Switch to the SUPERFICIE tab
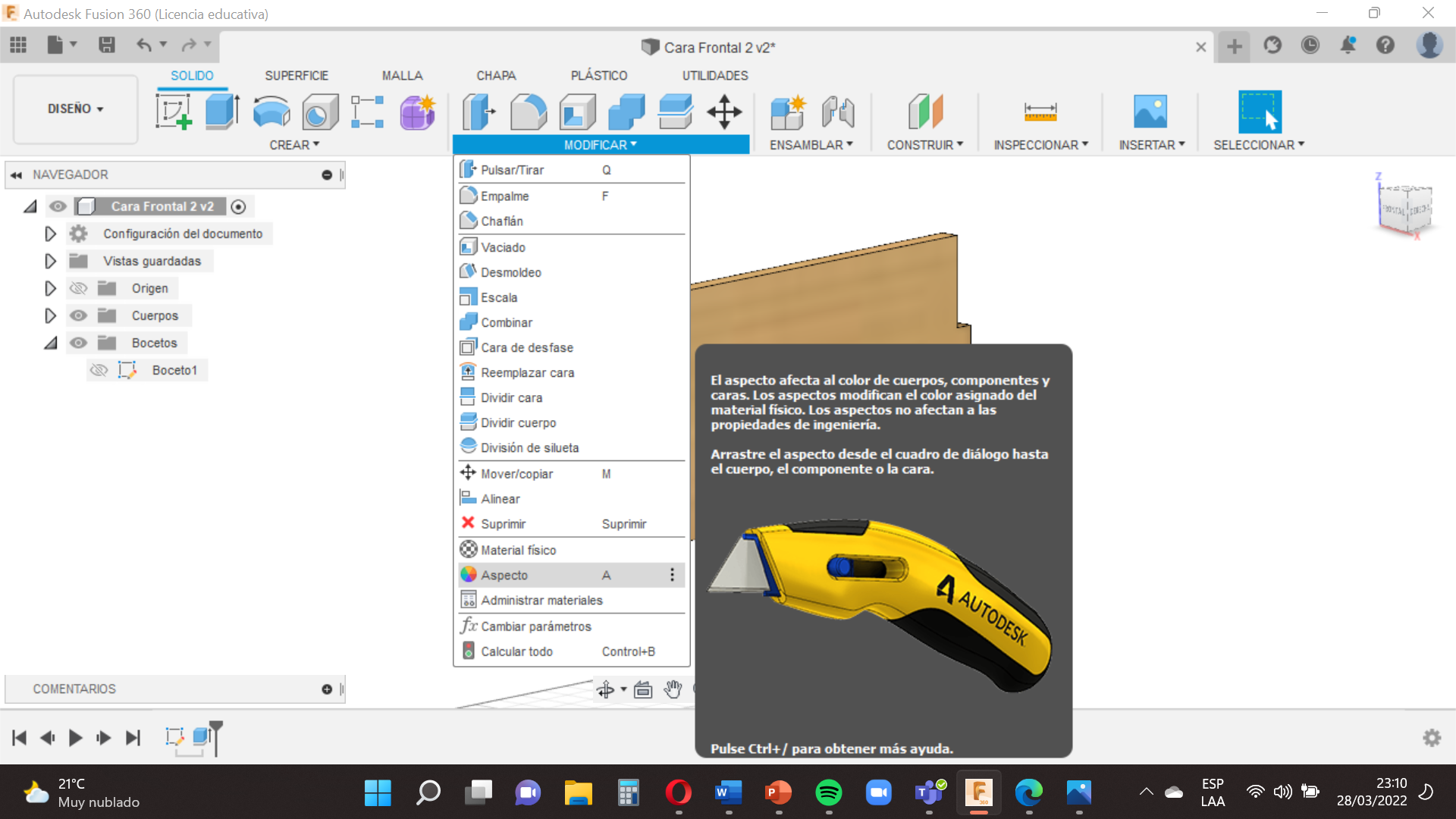 pos(297,76)
